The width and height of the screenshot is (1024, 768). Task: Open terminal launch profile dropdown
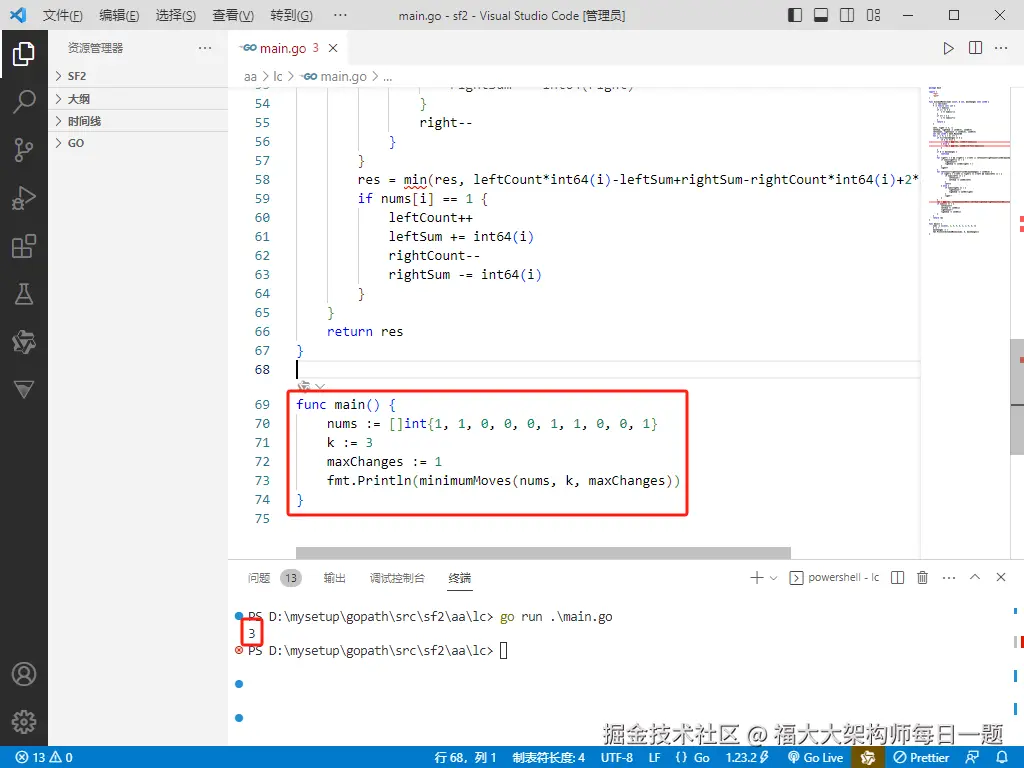coord(774,577)
